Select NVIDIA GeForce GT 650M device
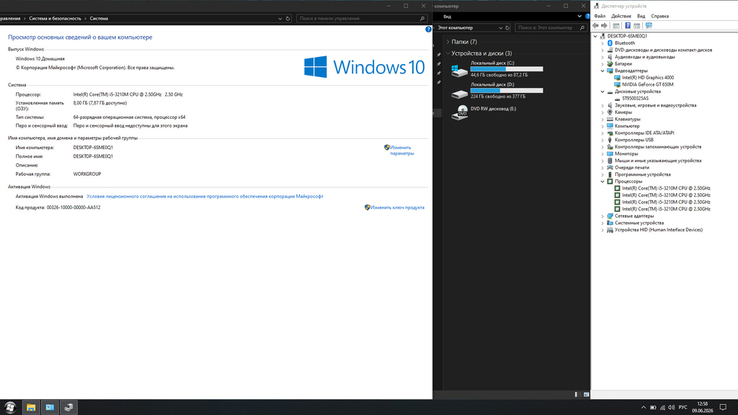 648,85
